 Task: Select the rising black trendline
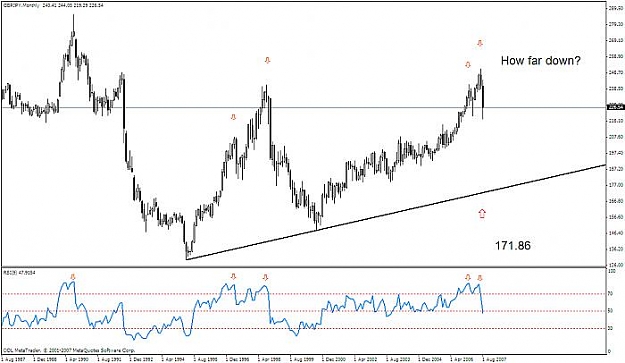coord(396,212)
